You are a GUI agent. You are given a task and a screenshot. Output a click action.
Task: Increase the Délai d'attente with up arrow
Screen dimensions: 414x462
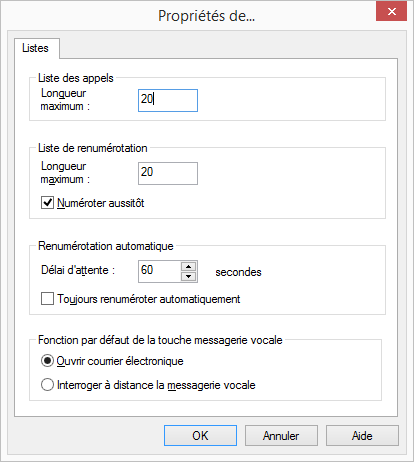pyautogui.click(x=189, y=266)
